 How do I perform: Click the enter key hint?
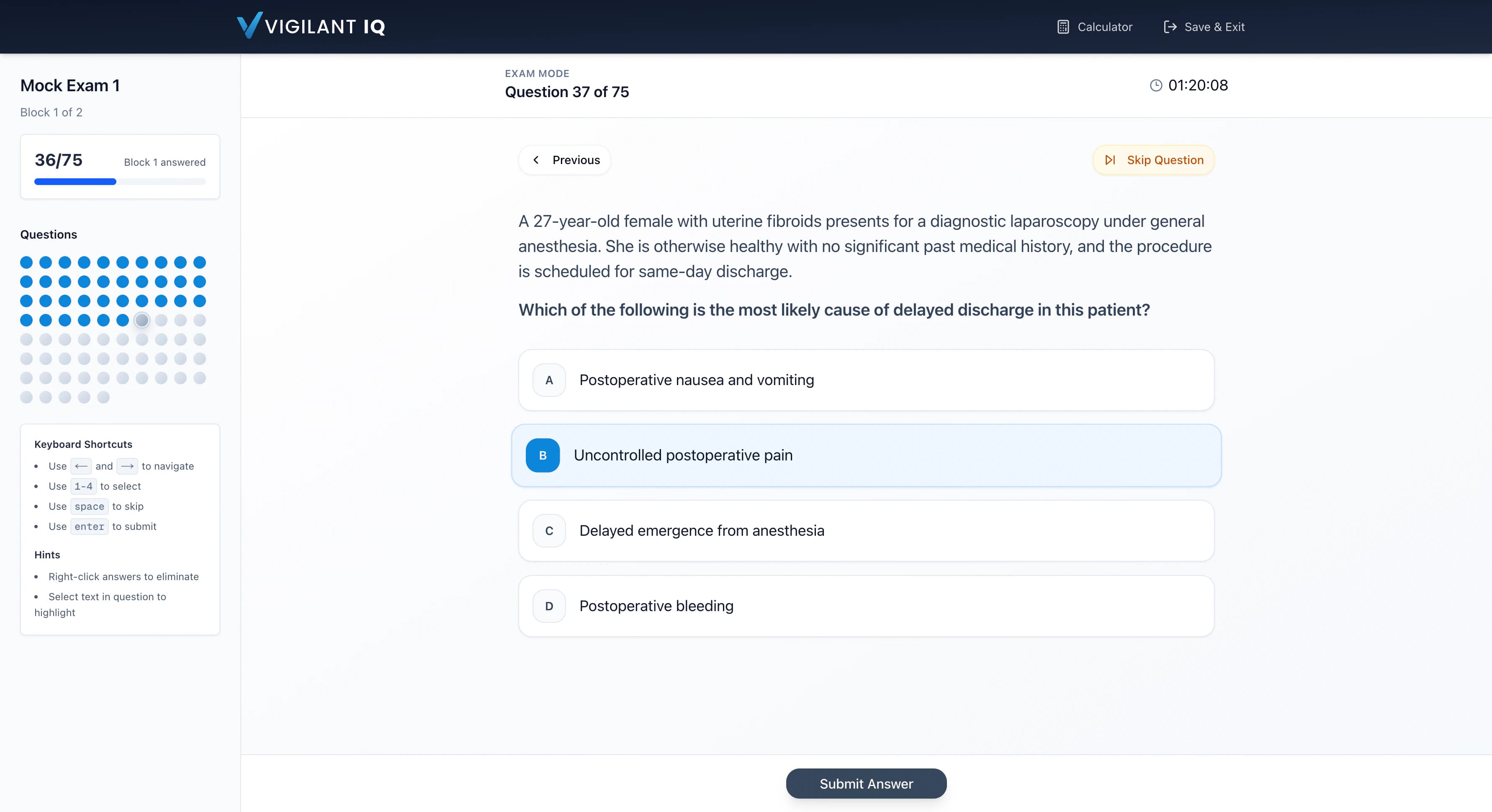(89, 527)
